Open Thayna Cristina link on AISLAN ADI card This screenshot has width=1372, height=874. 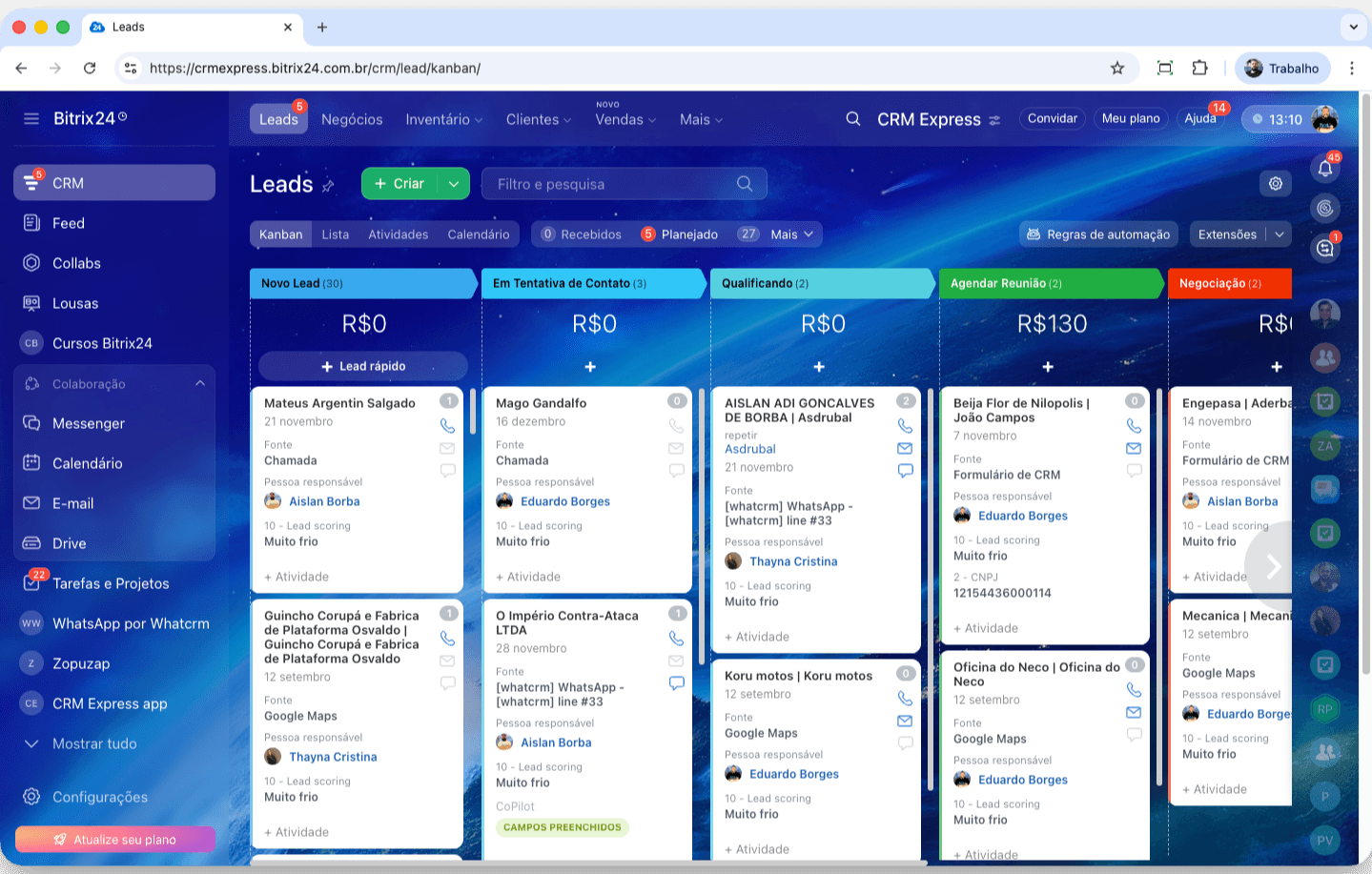tap(793, 561)
